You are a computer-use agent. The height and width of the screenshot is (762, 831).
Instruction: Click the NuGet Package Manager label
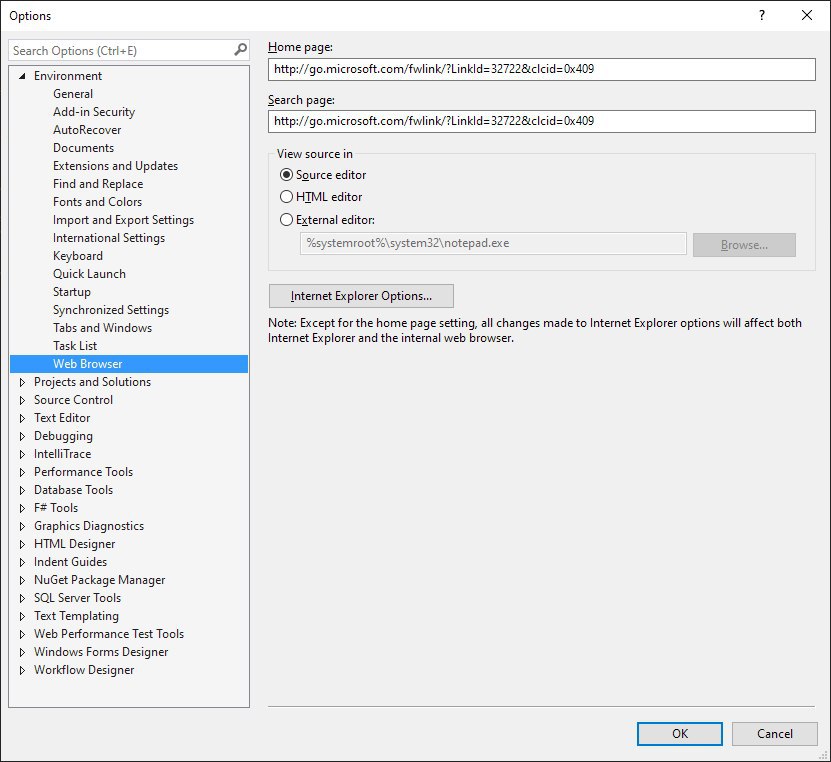tap(100, 580)
